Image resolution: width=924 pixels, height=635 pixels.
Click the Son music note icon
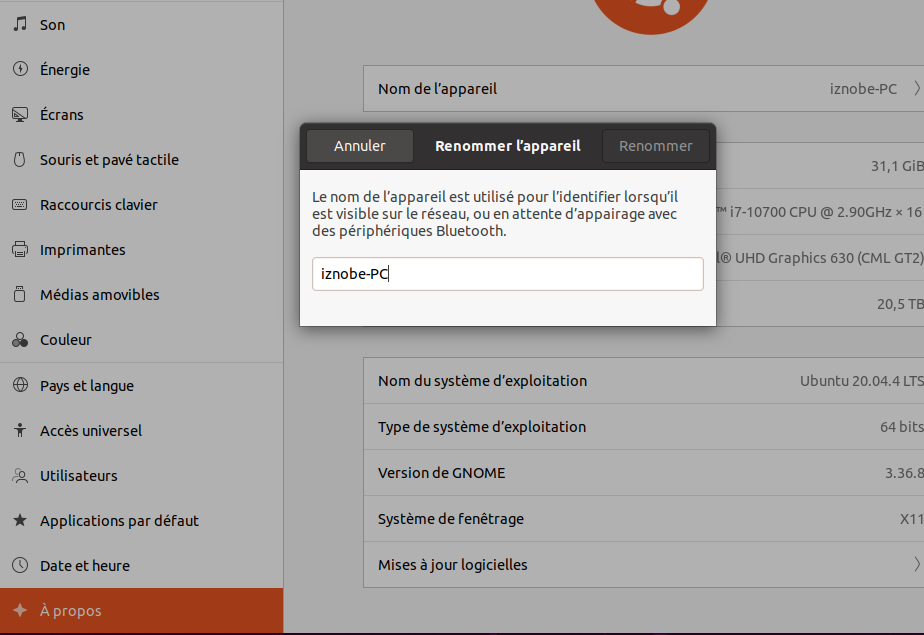[x=20, y=24]
